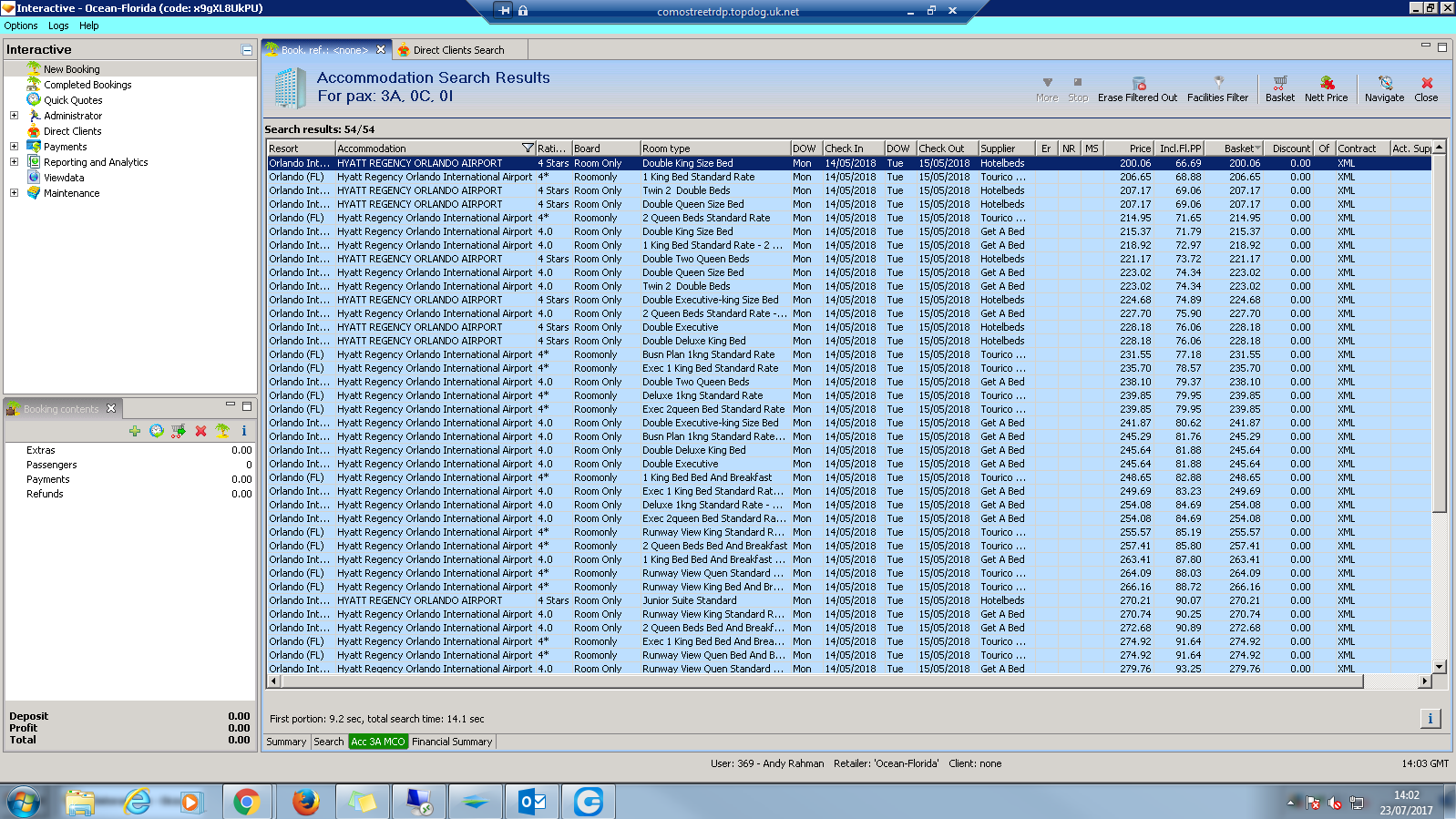Click the Check In column header

pos(853,148)
